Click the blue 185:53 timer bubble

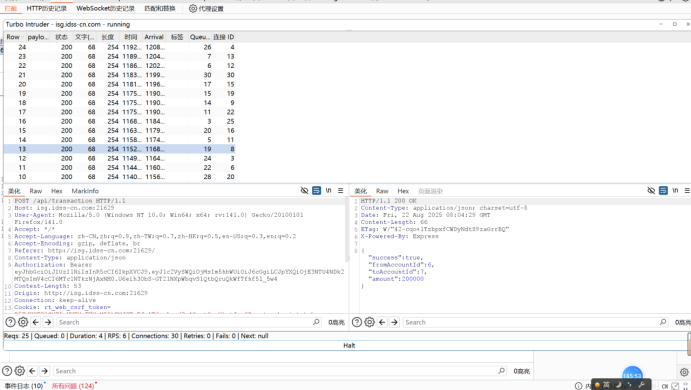632,375
